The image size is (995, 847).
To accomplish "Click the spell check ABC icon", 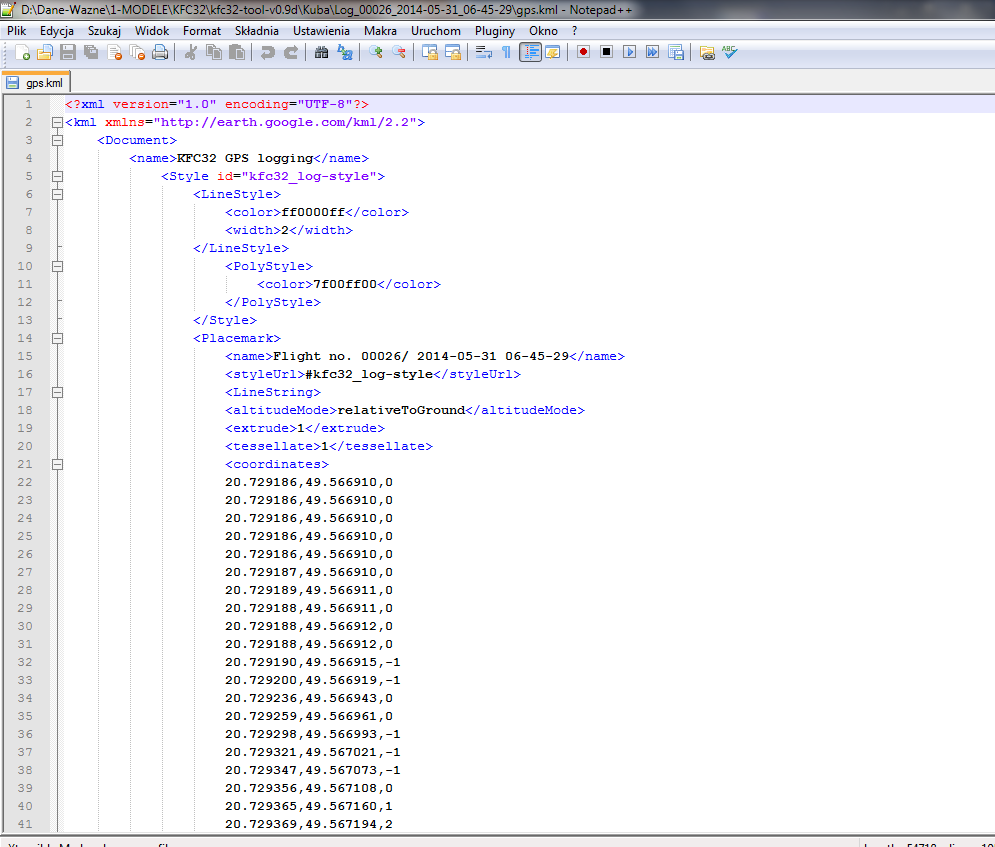I will click(x=731, y=52).
